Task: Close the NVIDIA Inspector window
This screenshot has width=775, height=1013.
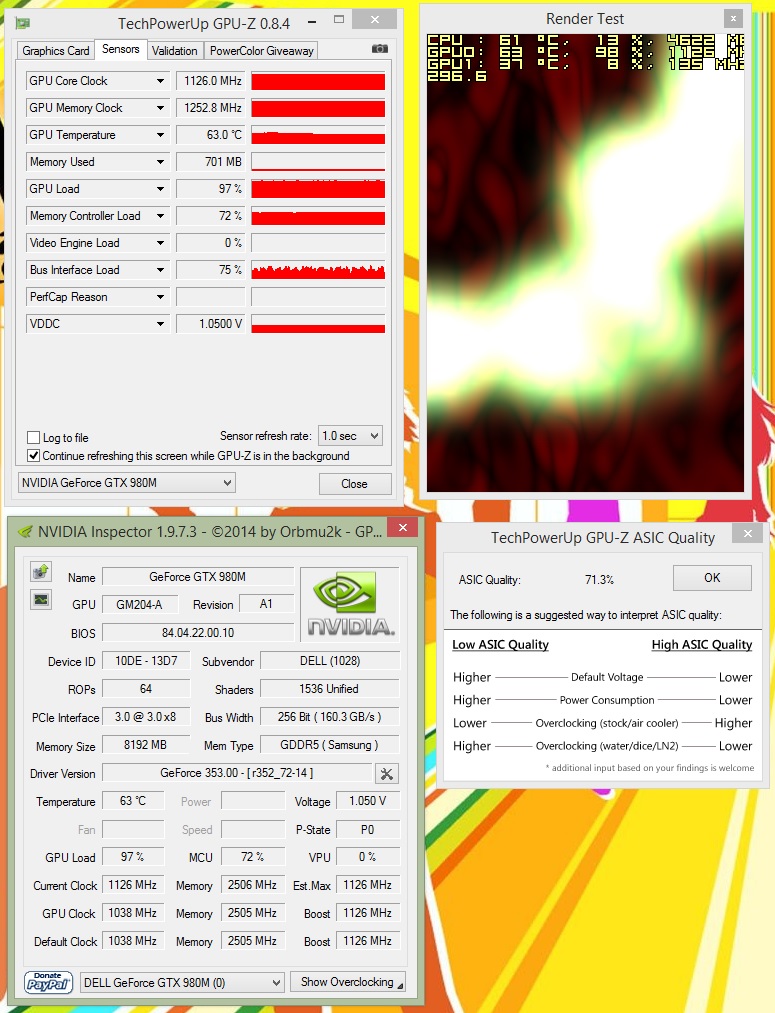Action: pos(403,527)
